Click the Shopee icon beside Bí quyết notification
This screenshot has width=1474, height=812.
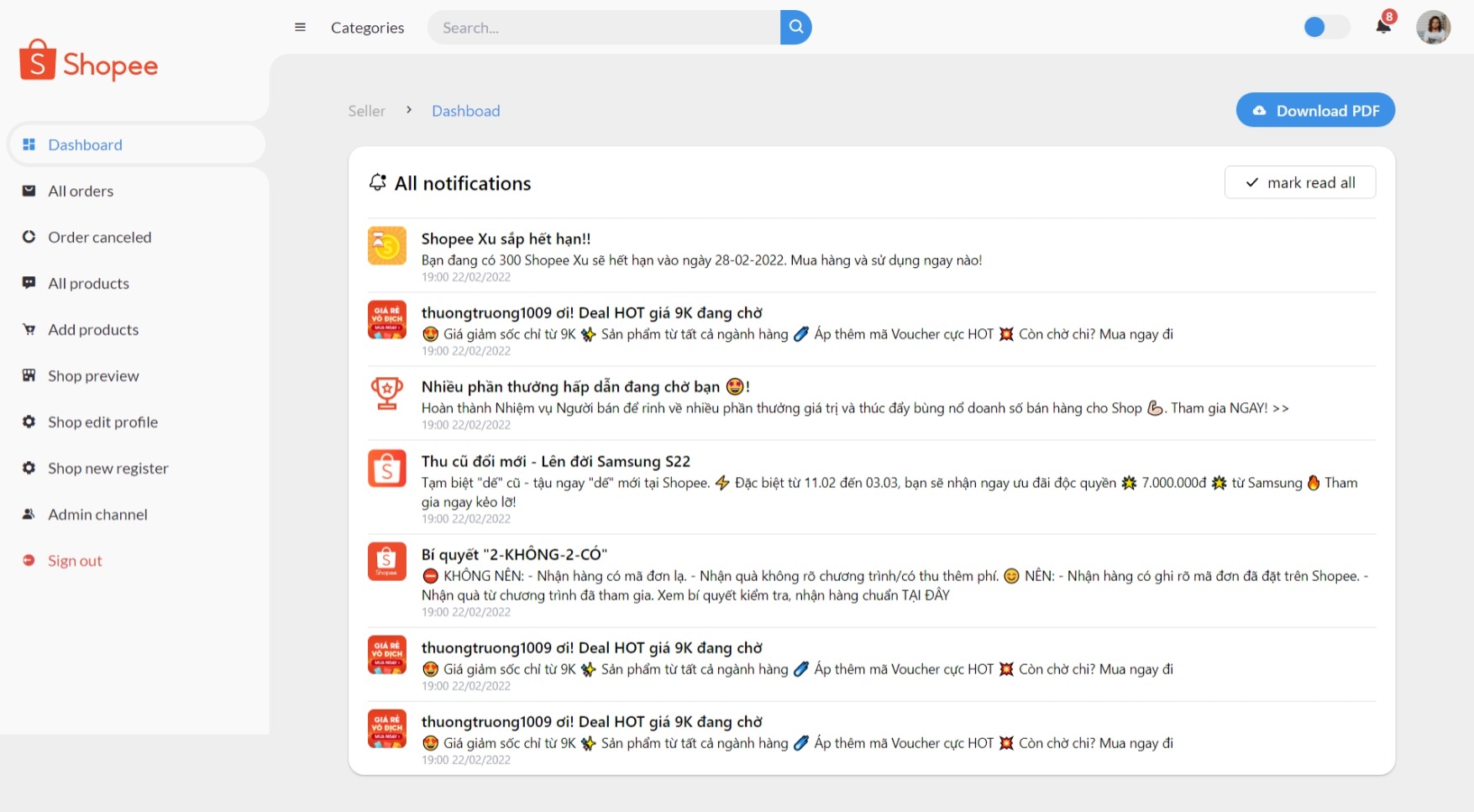click(x=387, y=561)
